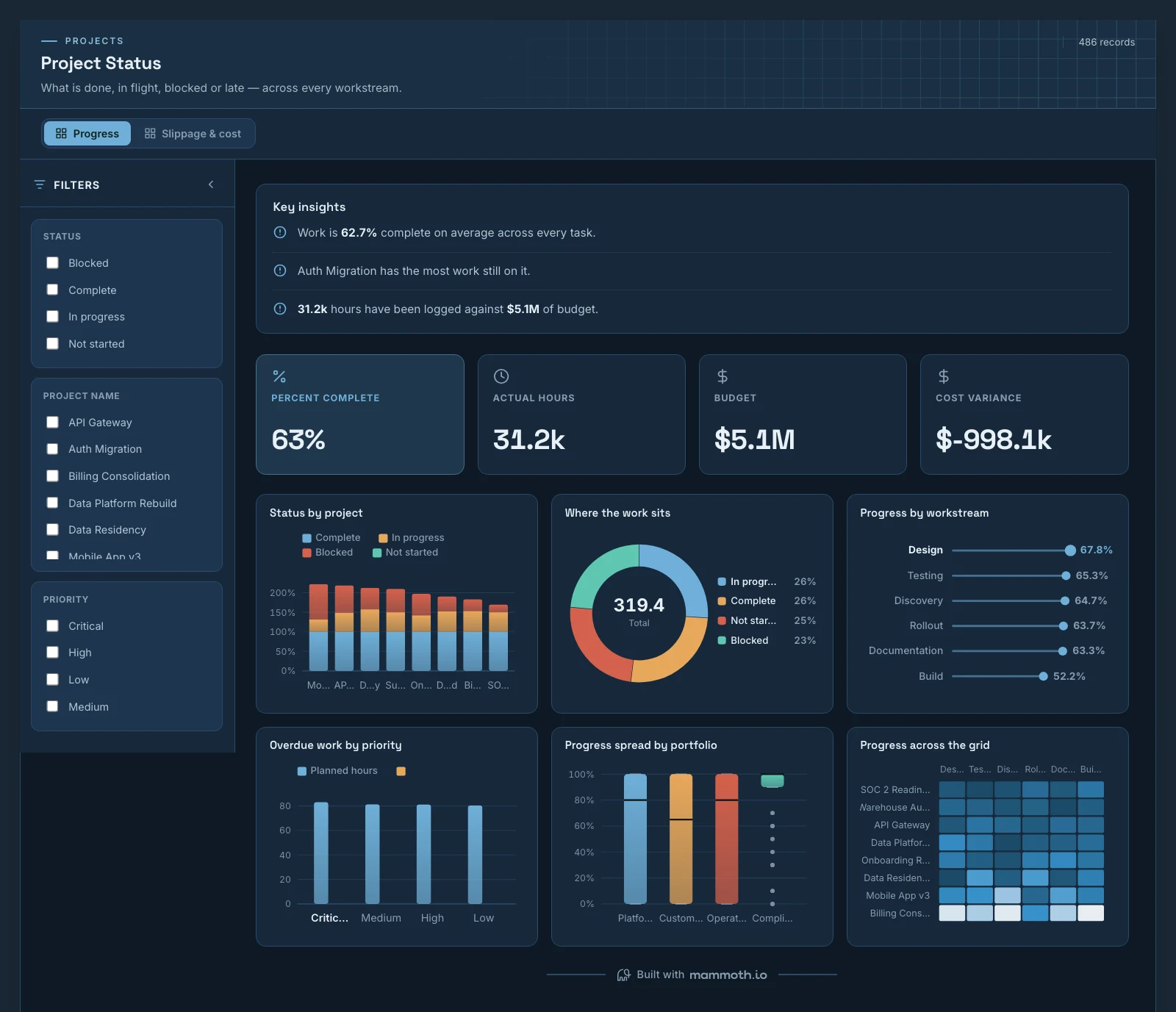
Task: Click the grid icon on Slippage & cost tab
Action: pyautogui.click(x=150, y=133)
